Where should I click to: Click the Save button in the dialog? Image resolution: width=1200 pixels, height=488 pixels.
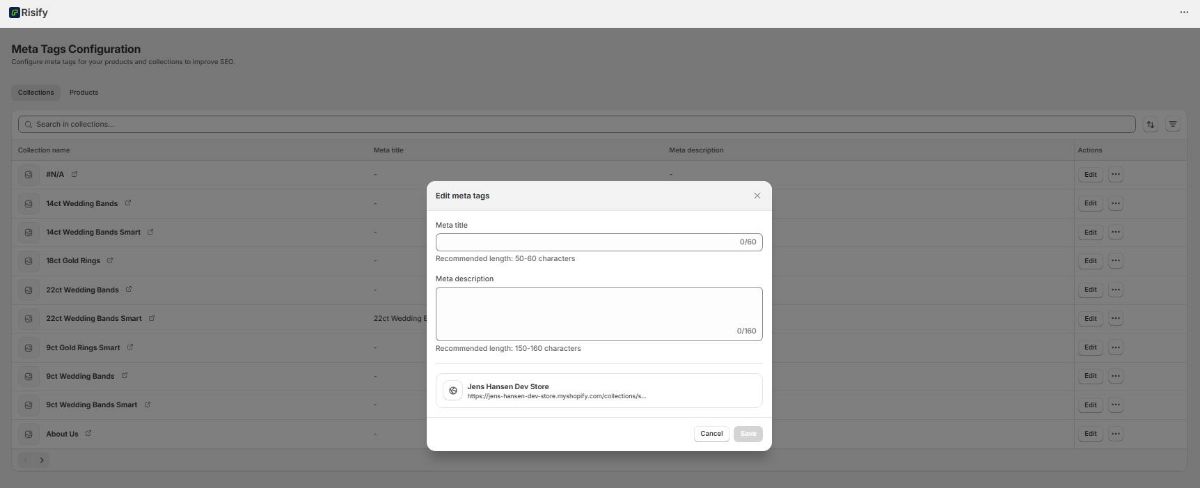[x=747, y=434]
